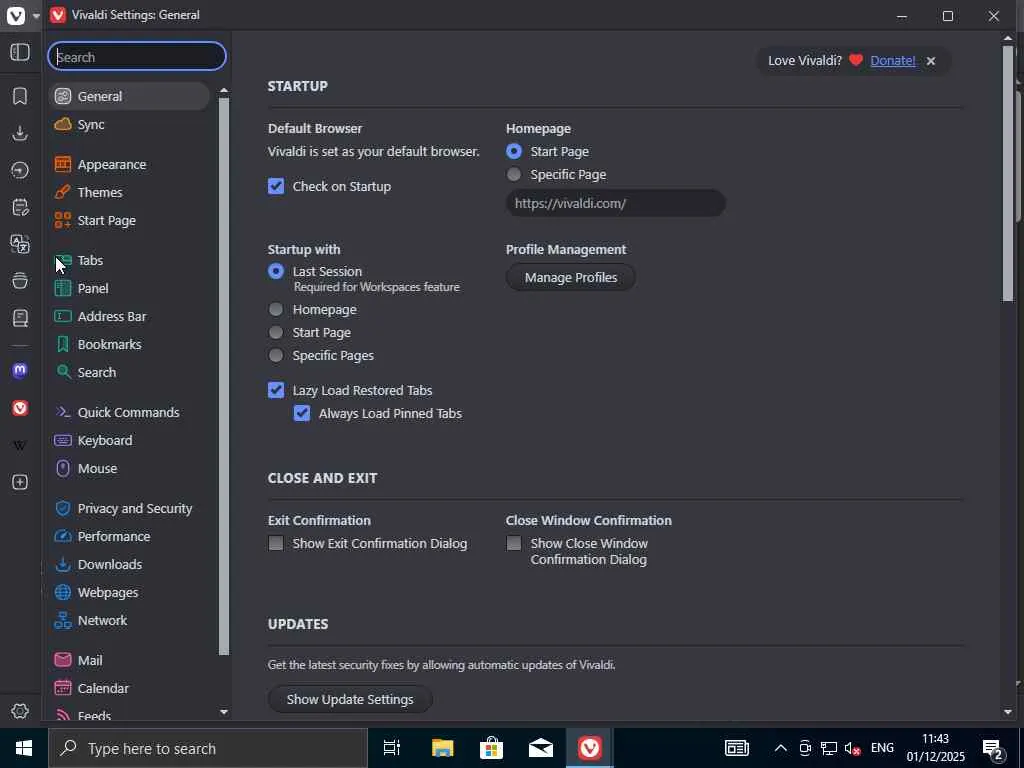Open the action center notifications icon
The height and width of the screenshot is (768, 1024).
(993, 749)
